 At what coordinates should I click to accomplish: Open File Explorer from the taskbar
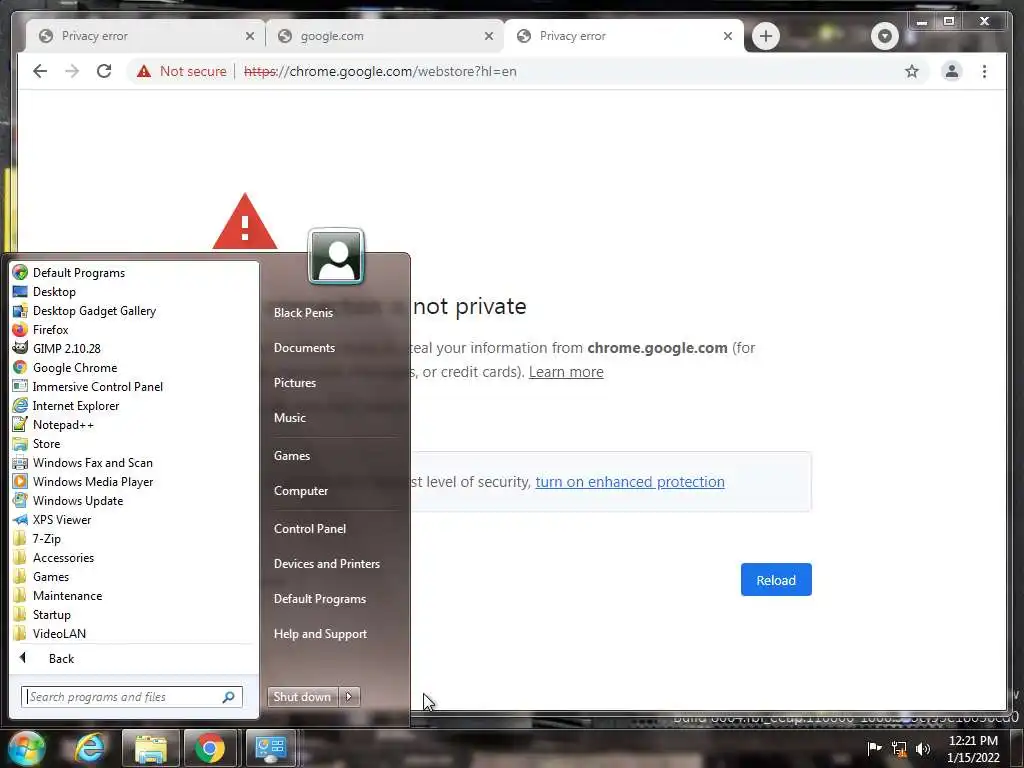(x=150, y=748)
